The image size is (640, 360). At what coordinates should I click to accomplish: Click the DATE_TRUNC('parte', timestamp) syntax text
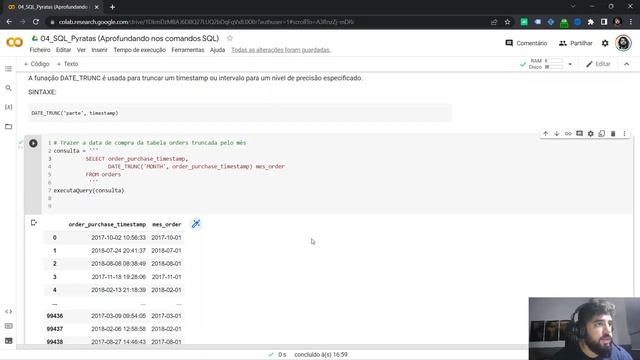tap(75, 113)
